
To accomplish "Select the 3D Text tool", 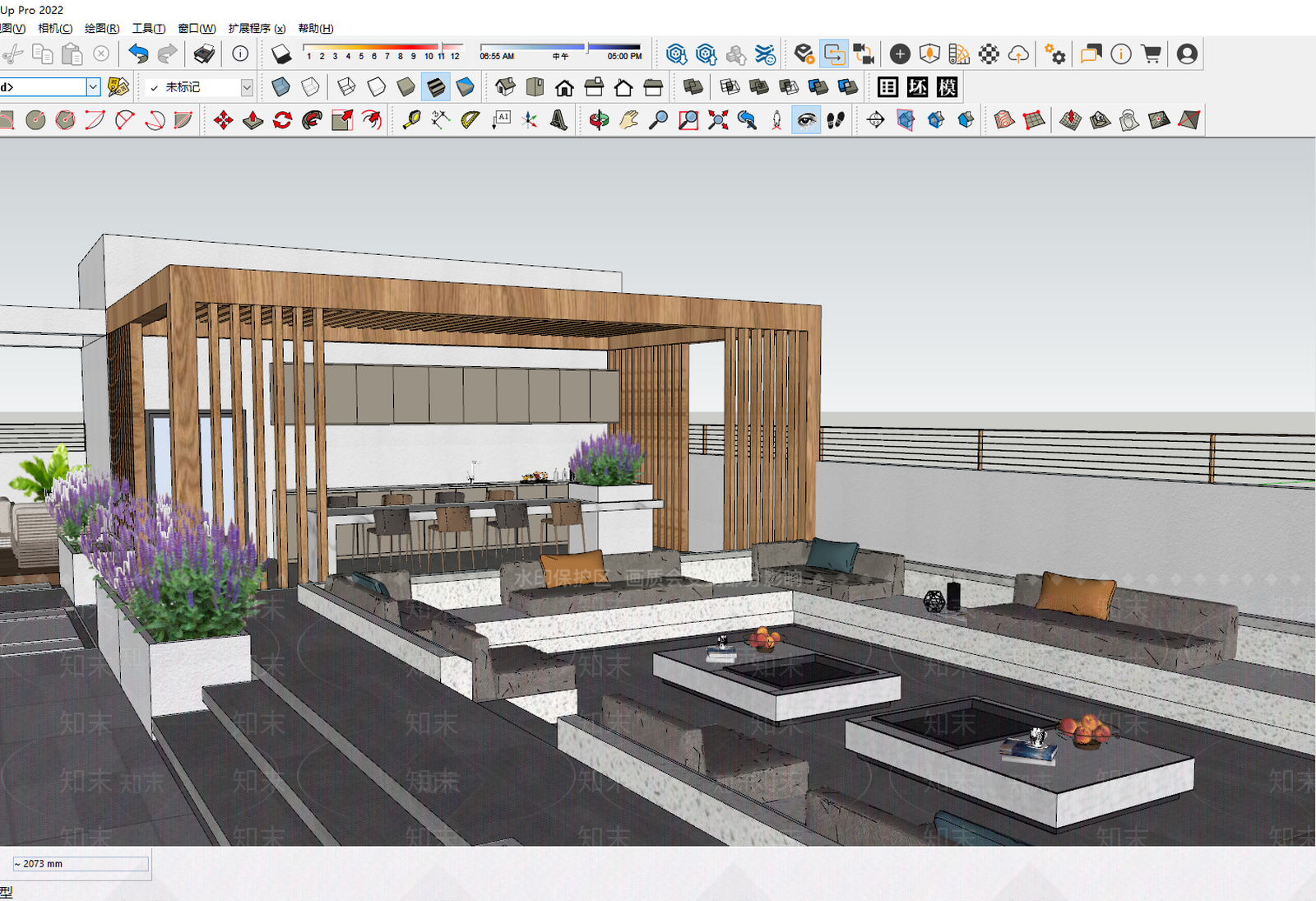I will pyautogui.click(x=558, y=120).
